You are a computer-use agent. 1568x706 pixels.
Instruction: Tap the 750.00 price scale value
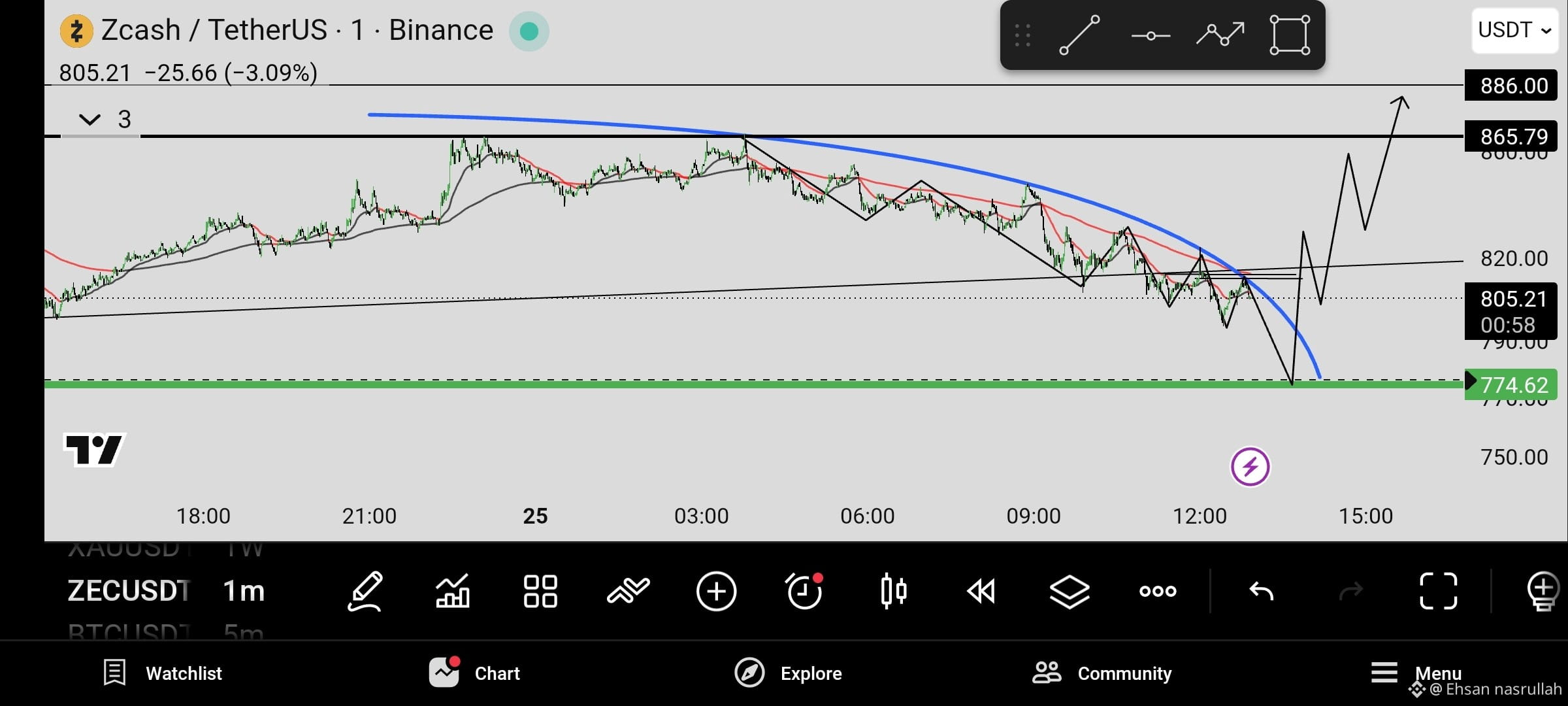1514,457
